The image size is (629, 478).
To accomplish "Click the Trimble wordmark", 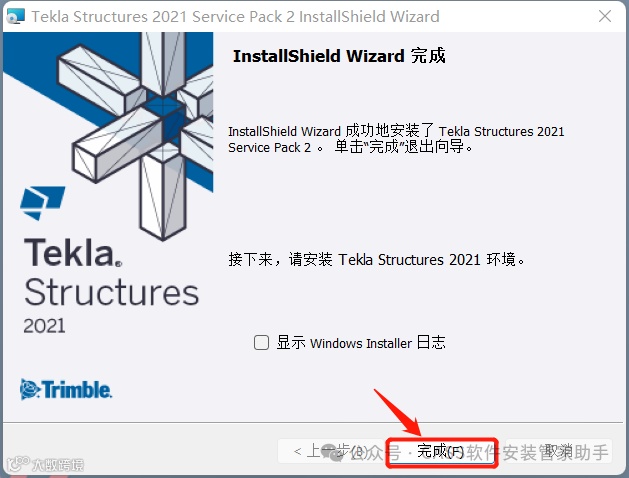I will tap(77, 390).
